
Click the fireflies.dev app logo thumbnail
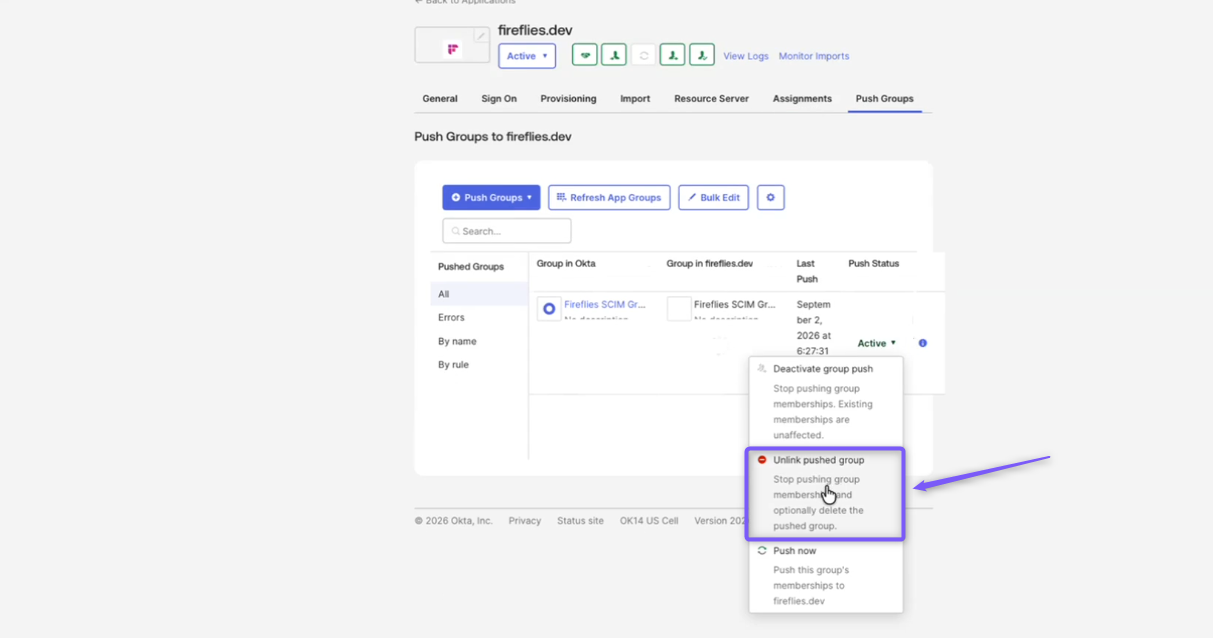point(452,47)
